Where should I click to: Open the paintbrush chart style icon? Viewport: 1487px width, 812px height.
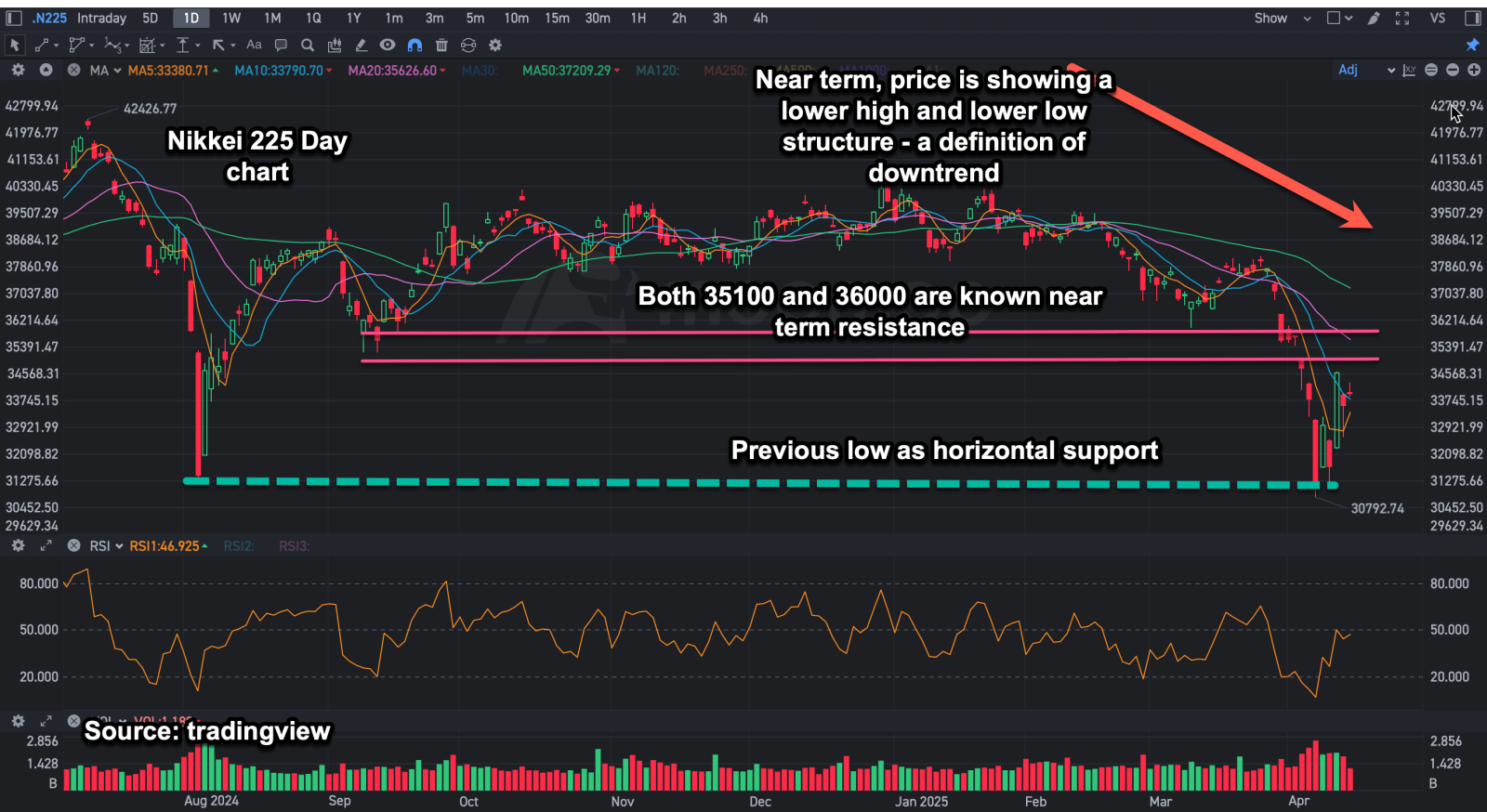(1374, 18)
